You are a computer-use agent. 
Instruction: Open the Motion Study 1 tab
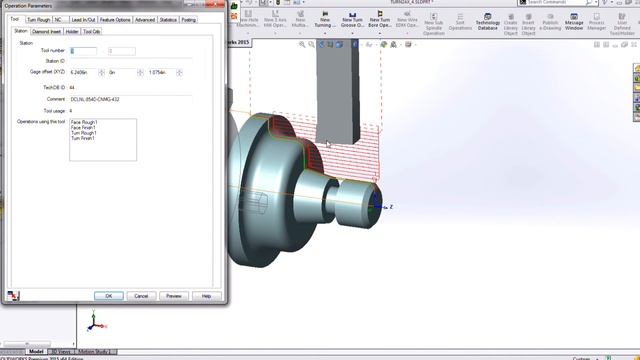click(x=95, y=351)
